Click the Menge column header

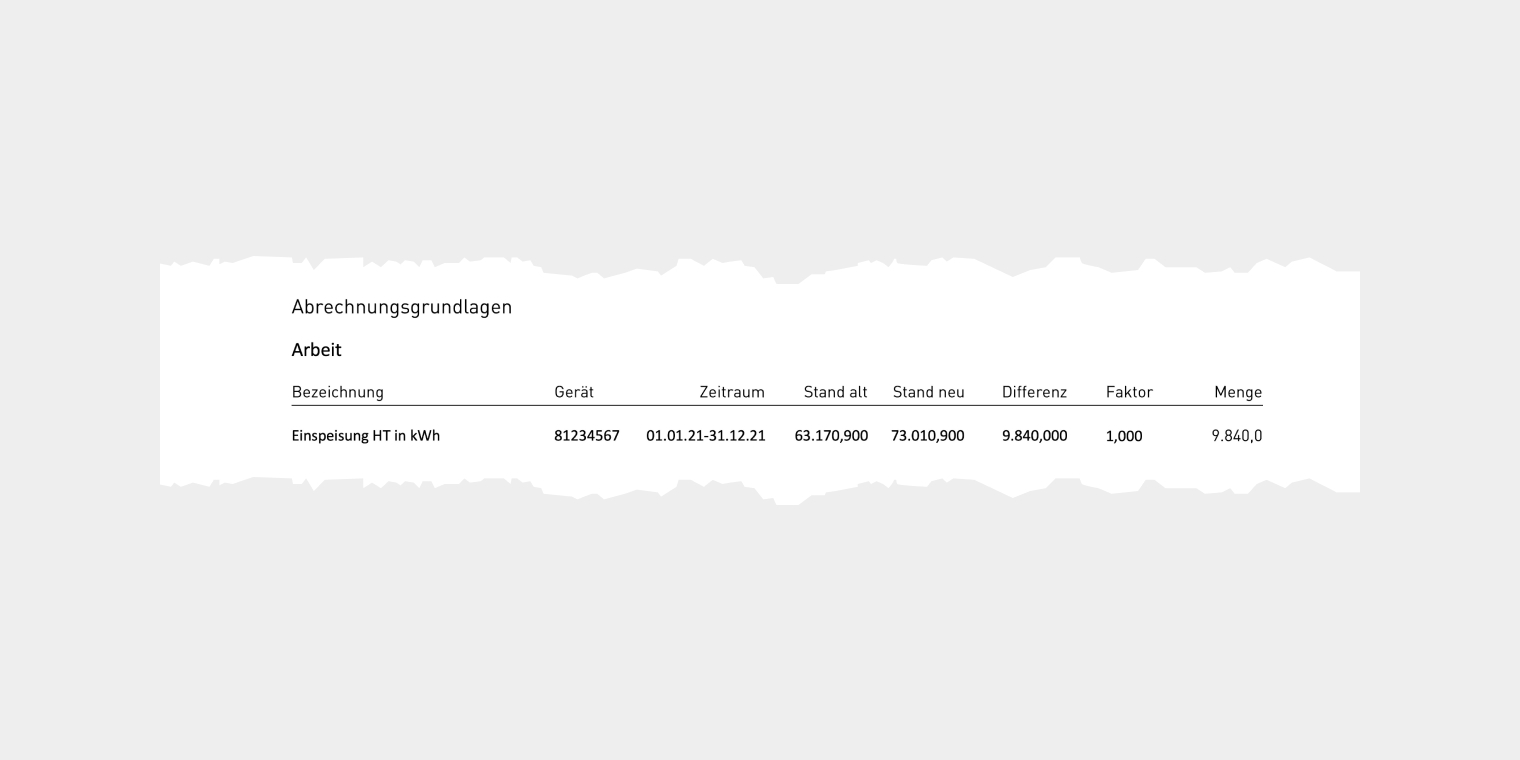1237,392
